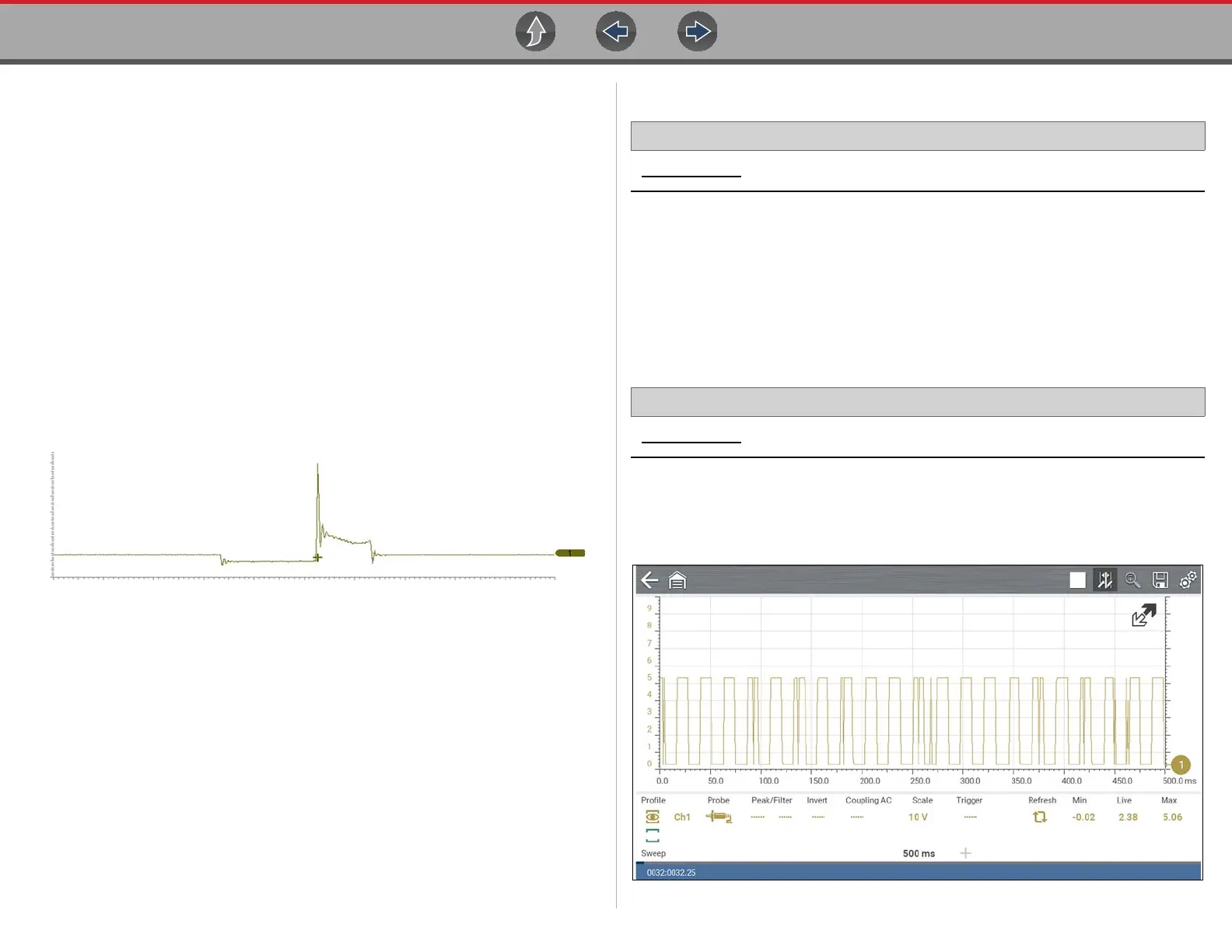Toggle the Invert setting for Ch1
Image resolution: width=1232 pixels, height=952 pixels.
[818, 817]
